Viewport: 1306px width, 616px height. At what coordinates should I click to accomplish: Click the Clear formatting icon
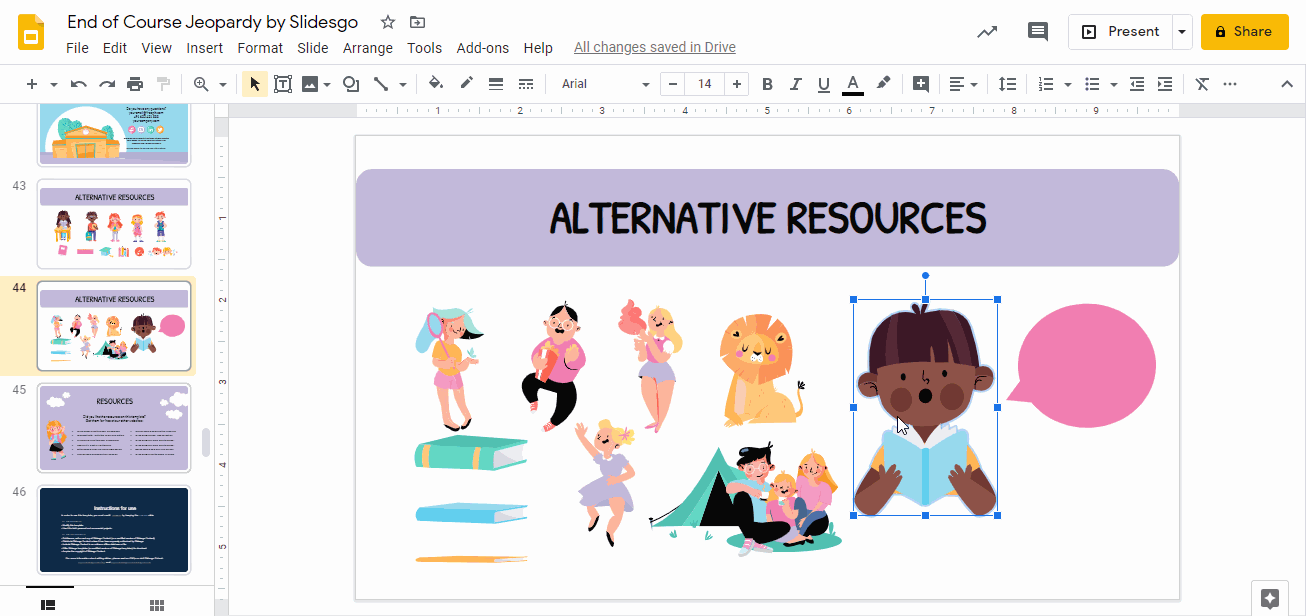click(x=1201, y=84)
